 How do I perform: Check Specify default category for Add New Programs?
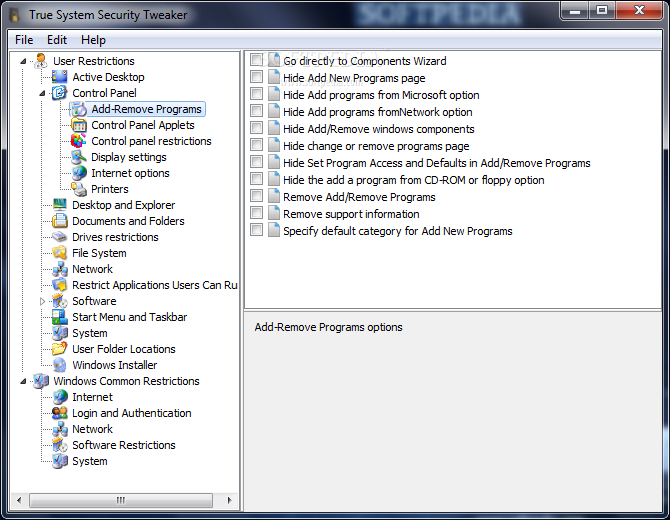[x=256, y=230]
